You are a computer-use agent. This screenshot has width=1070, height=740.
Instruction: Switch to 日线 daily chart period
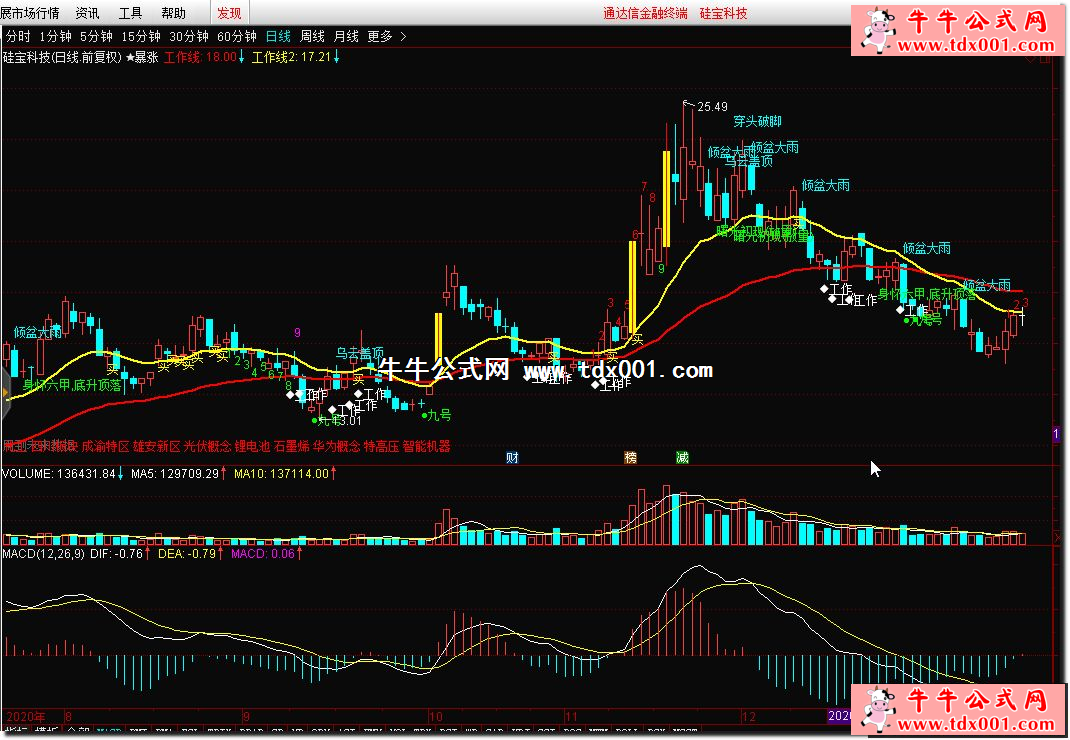(278, 36)
